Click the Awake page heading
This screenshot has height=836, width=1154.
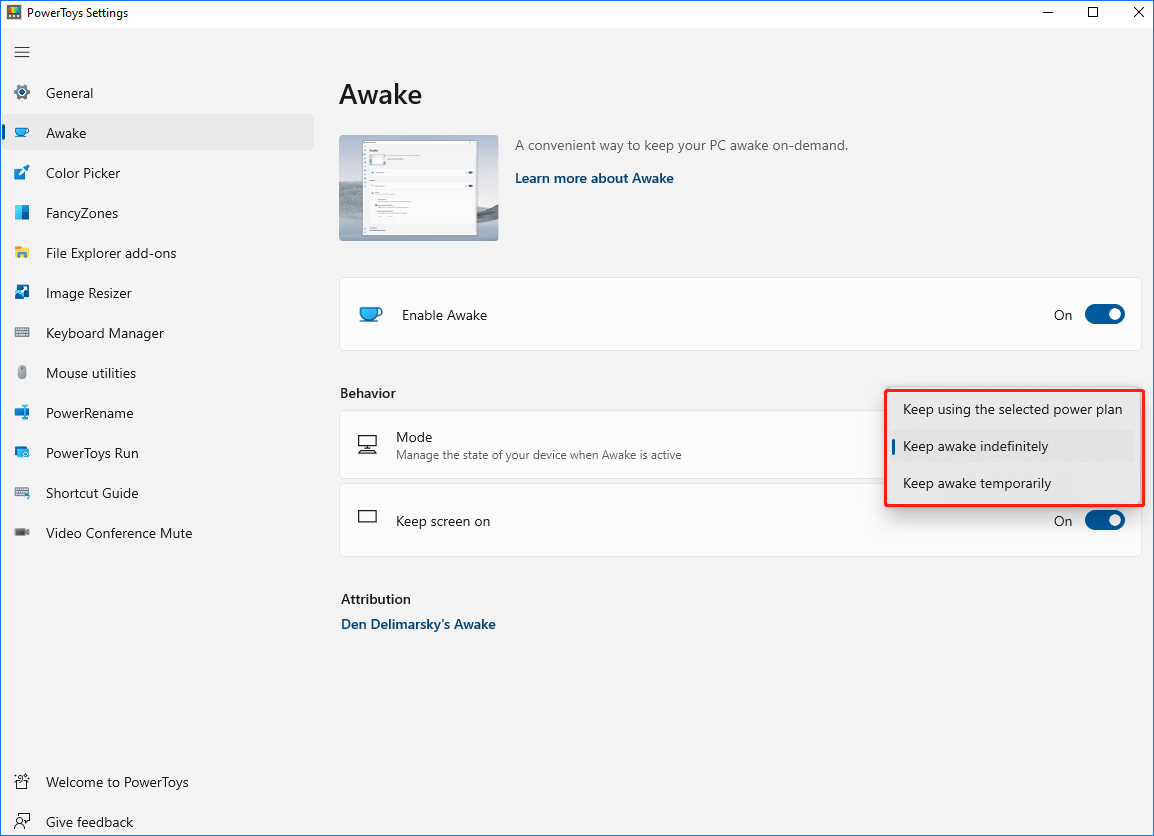coord(380,94)
